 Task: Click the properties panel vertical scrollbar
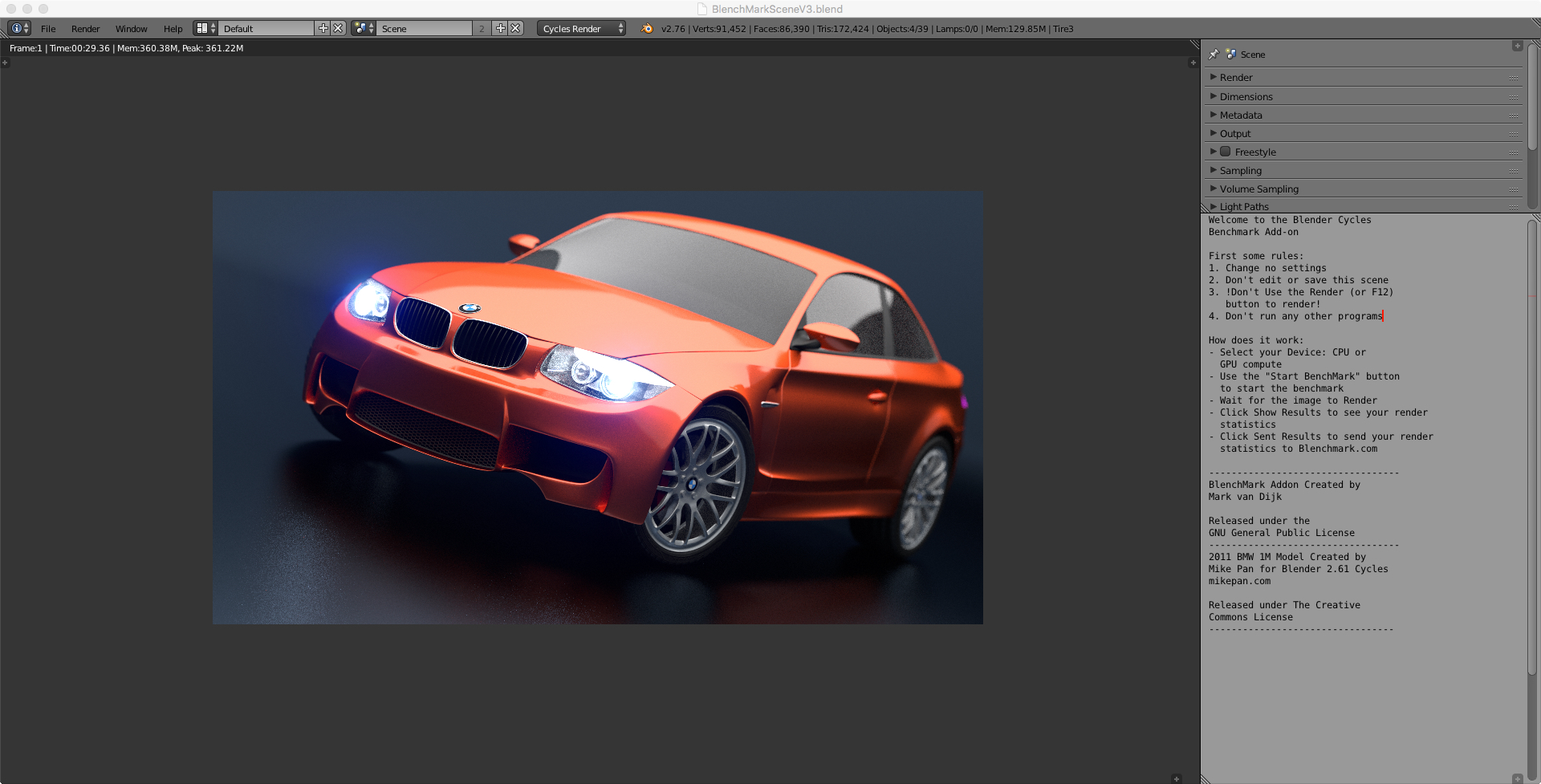tap(1532, 96)
